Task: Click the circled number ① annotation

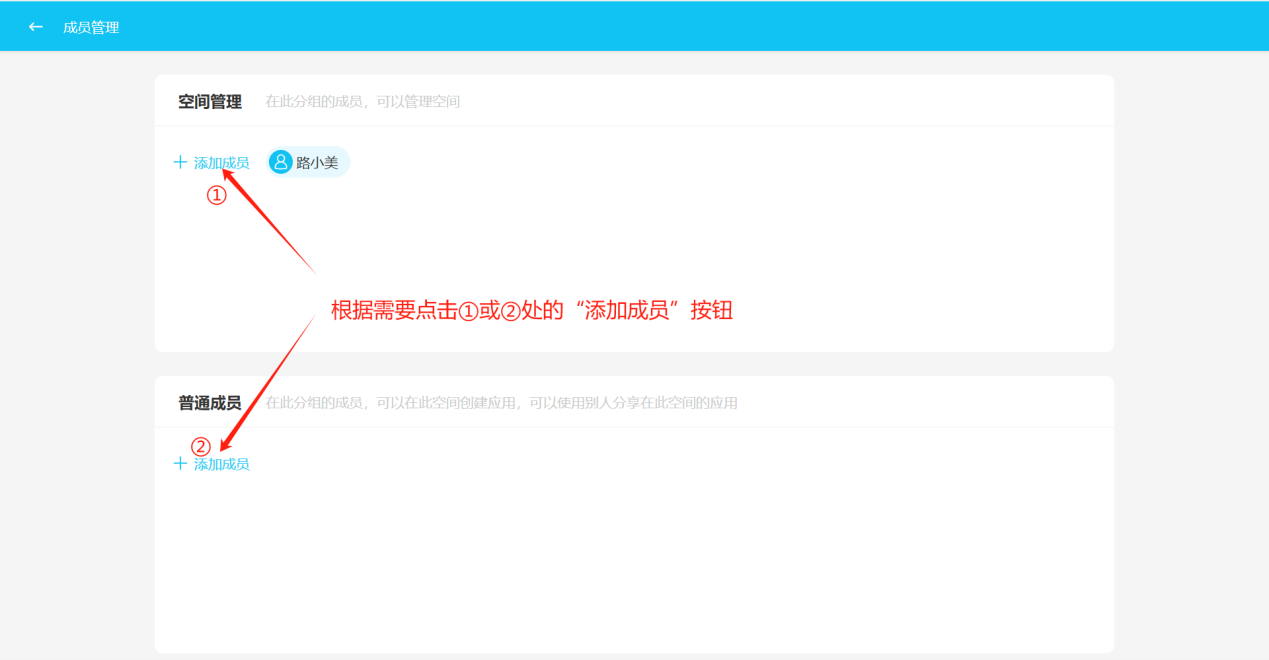Action: (x=217, y=196)
